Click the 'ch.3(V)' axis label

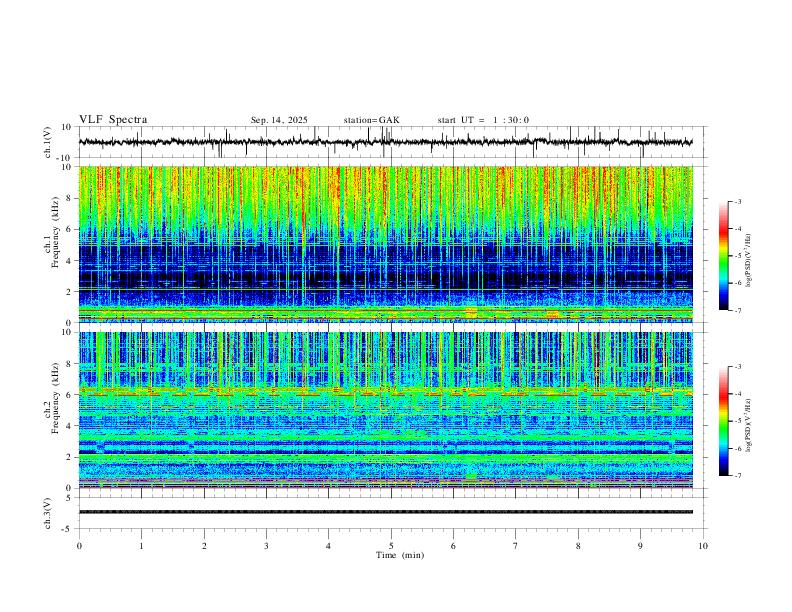pyautogui.click(x=48, y=513)
